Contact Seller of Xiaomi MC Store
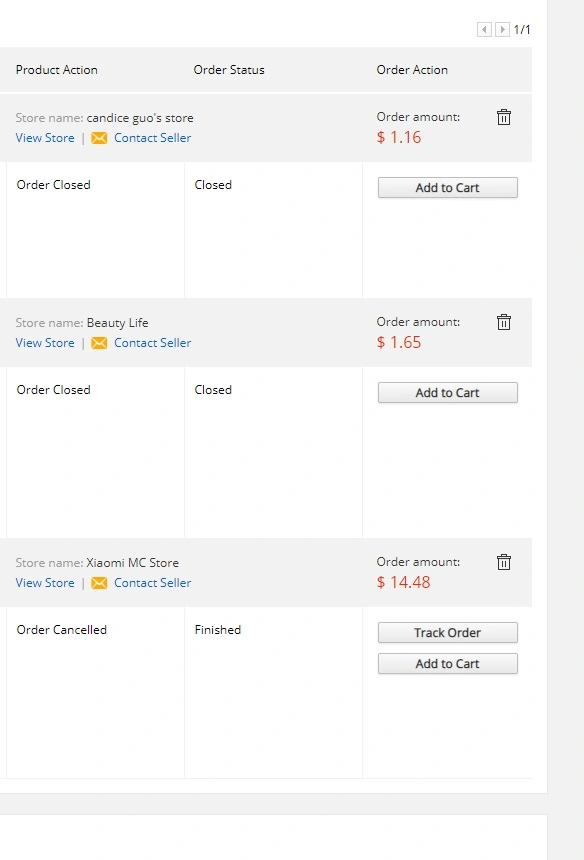This screenshot has width=584, height=860. point(152,582)
